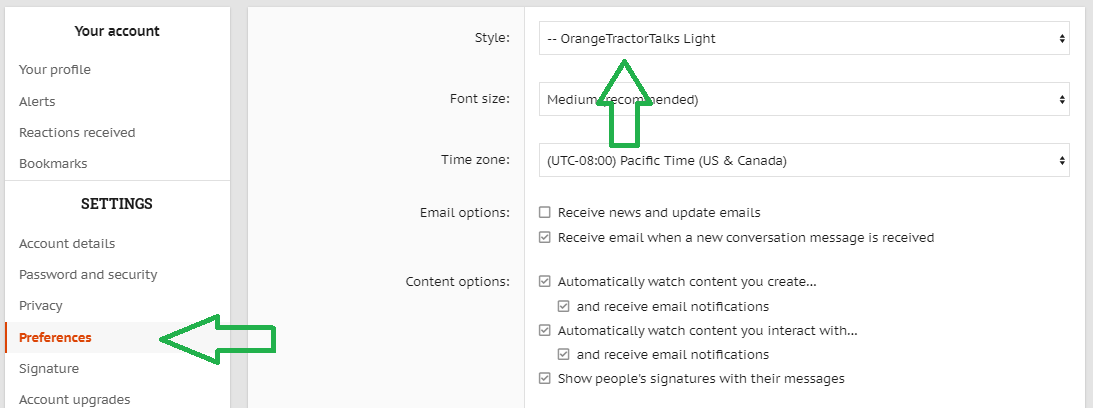Open the Style dropdown
Image resolution: width=1093 pixels, height=408 pixels.
[804, 39]
